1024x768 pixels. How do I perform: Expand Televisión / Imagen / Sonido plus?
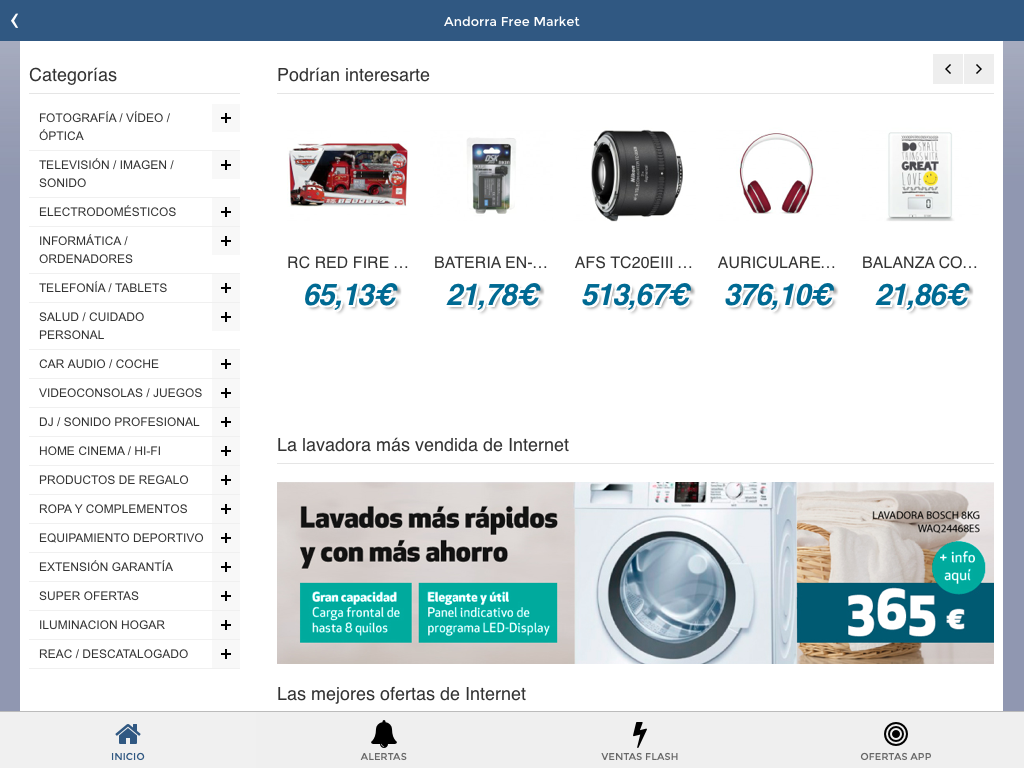tap(226, 165)
